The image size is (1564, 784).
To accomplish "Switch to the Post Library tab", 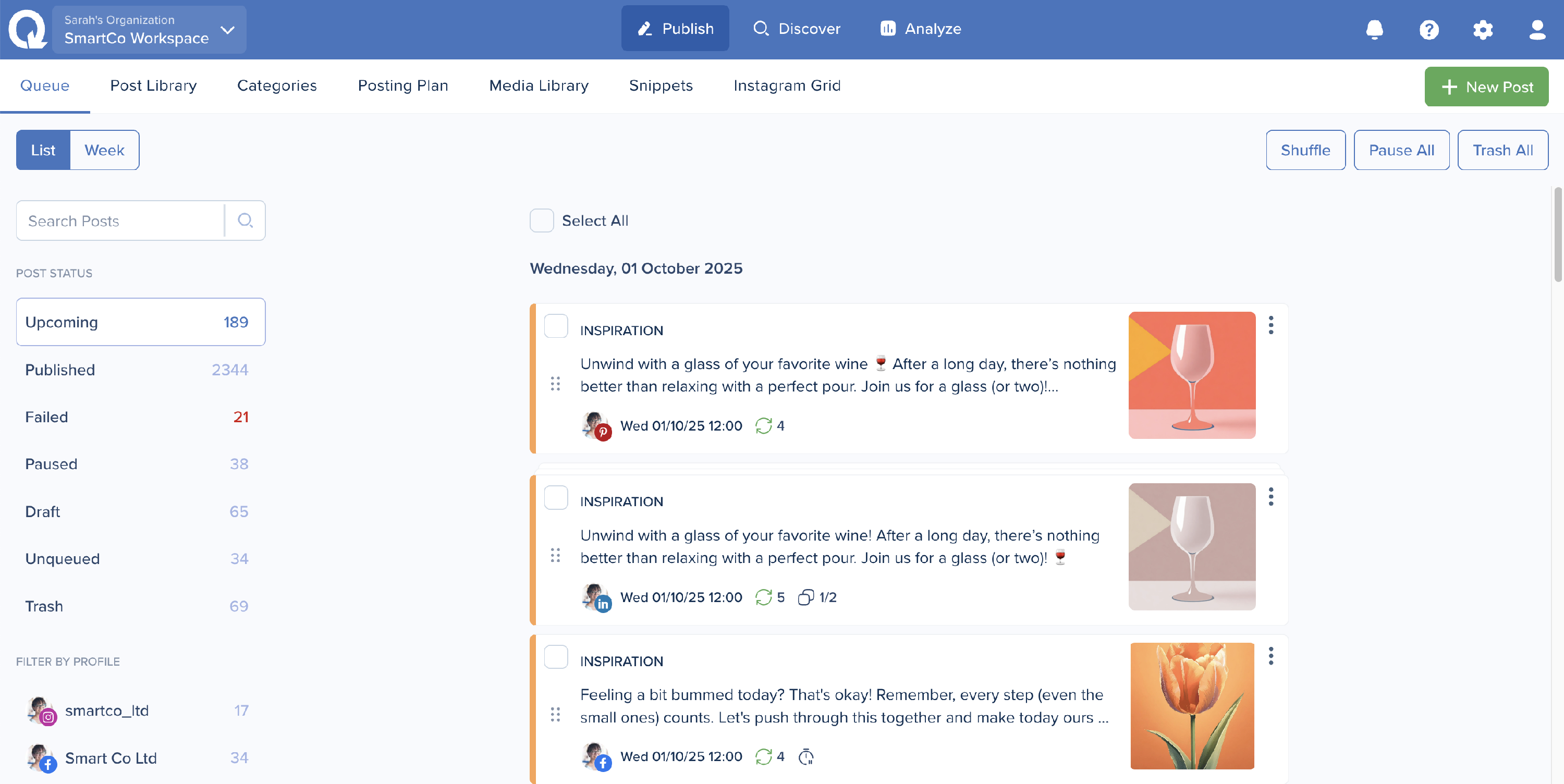I will click(x=153, y=85).
